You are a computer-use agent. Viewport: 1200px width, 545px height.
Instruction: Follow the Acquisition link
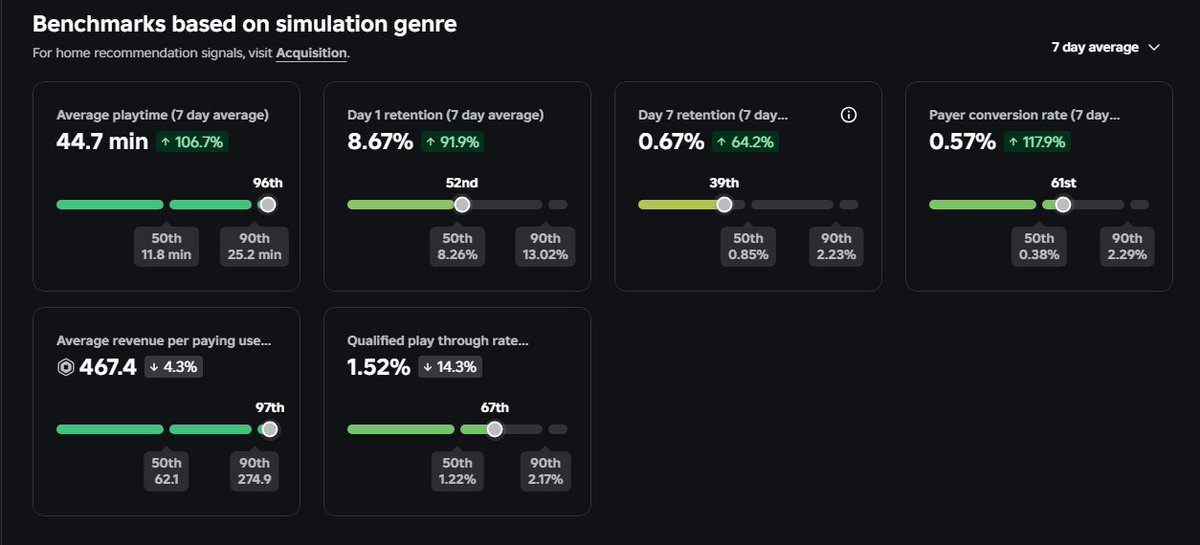click(311, 53)
